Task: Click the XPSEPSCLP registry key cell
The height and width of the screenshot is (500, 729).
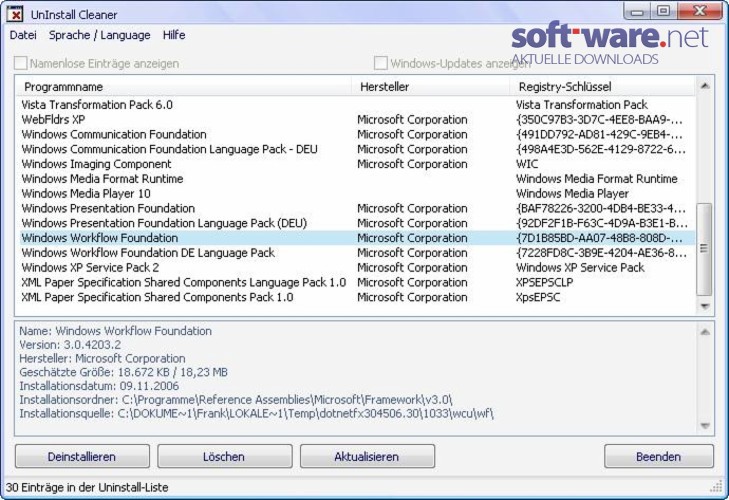Action: pyautogui.click(x=544, y=283)
